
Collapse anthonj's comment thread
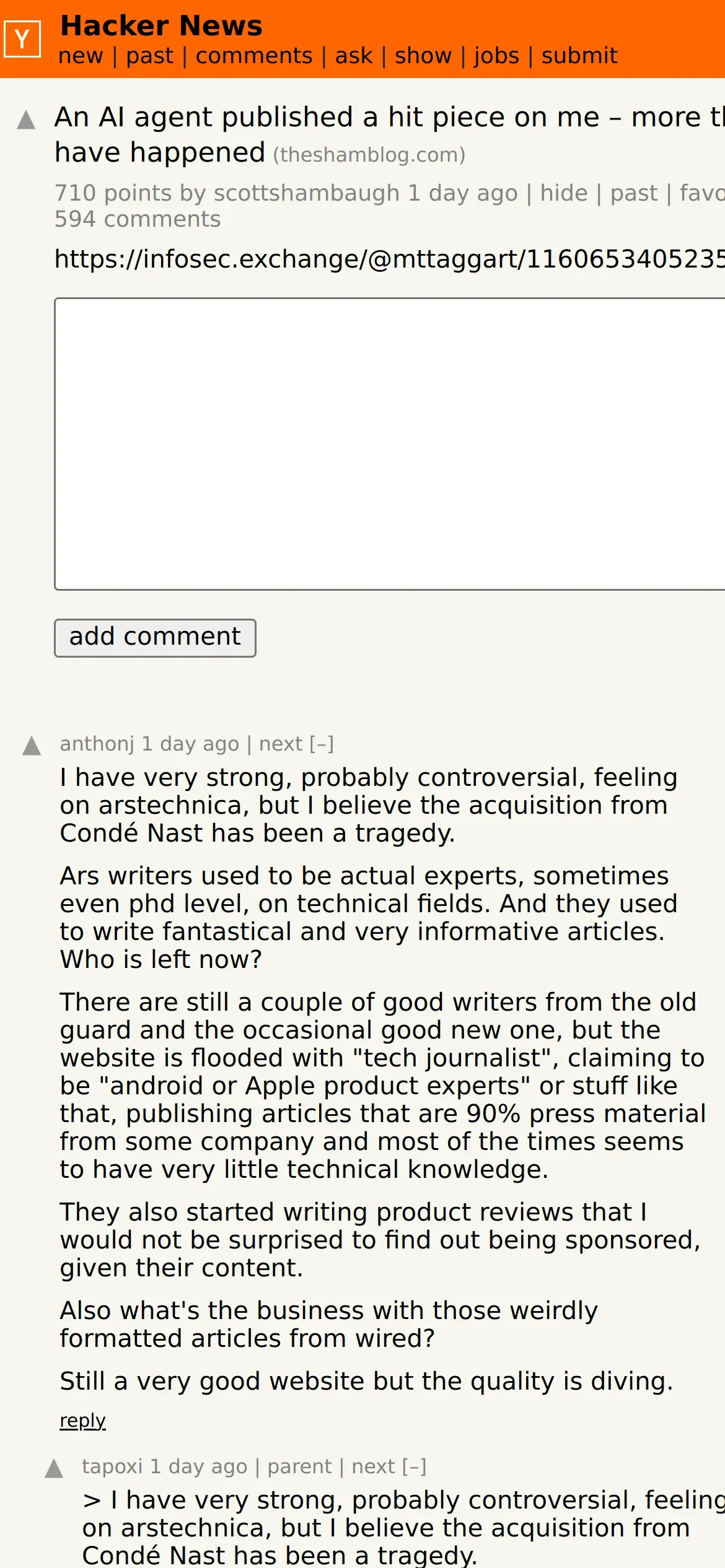(x=322, y=744)
